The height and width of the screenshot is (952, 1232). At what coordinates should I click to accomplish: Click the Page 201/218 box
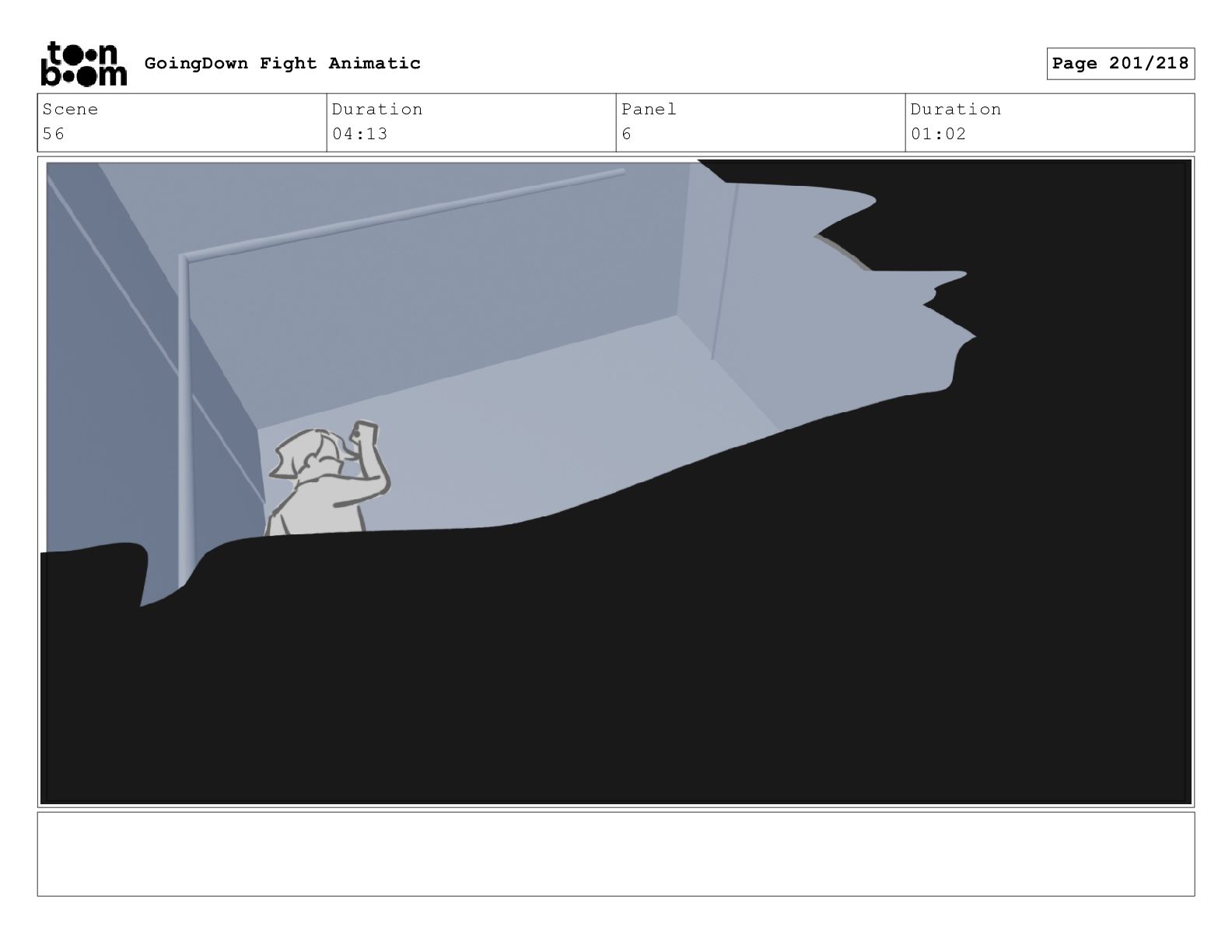tap(1120, 64)
